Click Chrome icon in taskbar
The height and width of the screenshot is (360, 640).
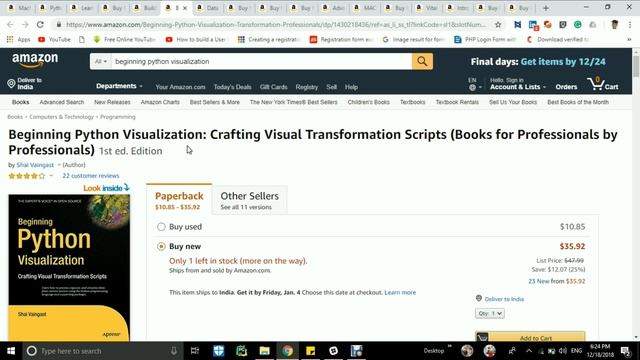click(287, 351)
